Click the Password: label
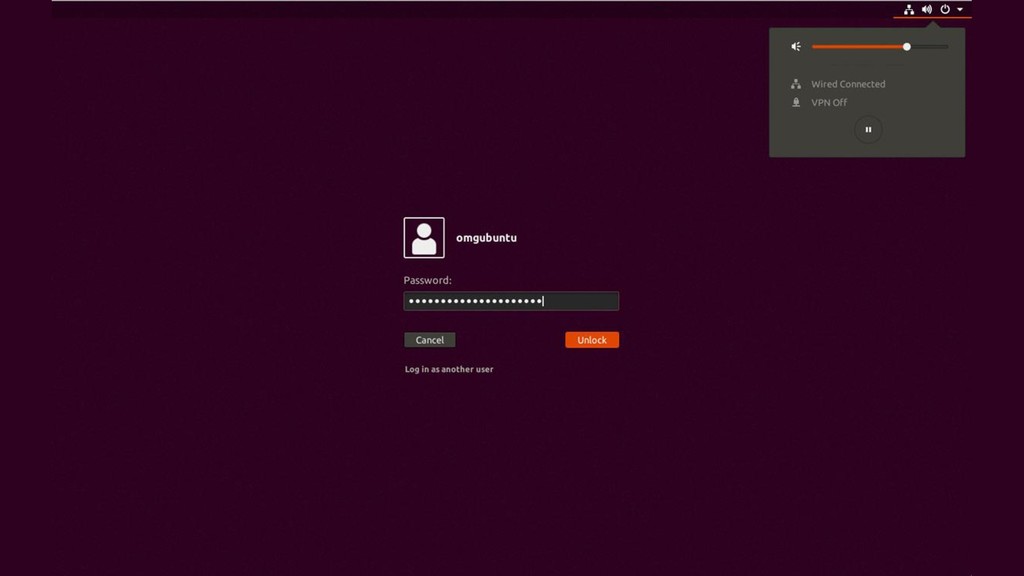Screen dimensions: 1024x576 [x=427, y=280]
